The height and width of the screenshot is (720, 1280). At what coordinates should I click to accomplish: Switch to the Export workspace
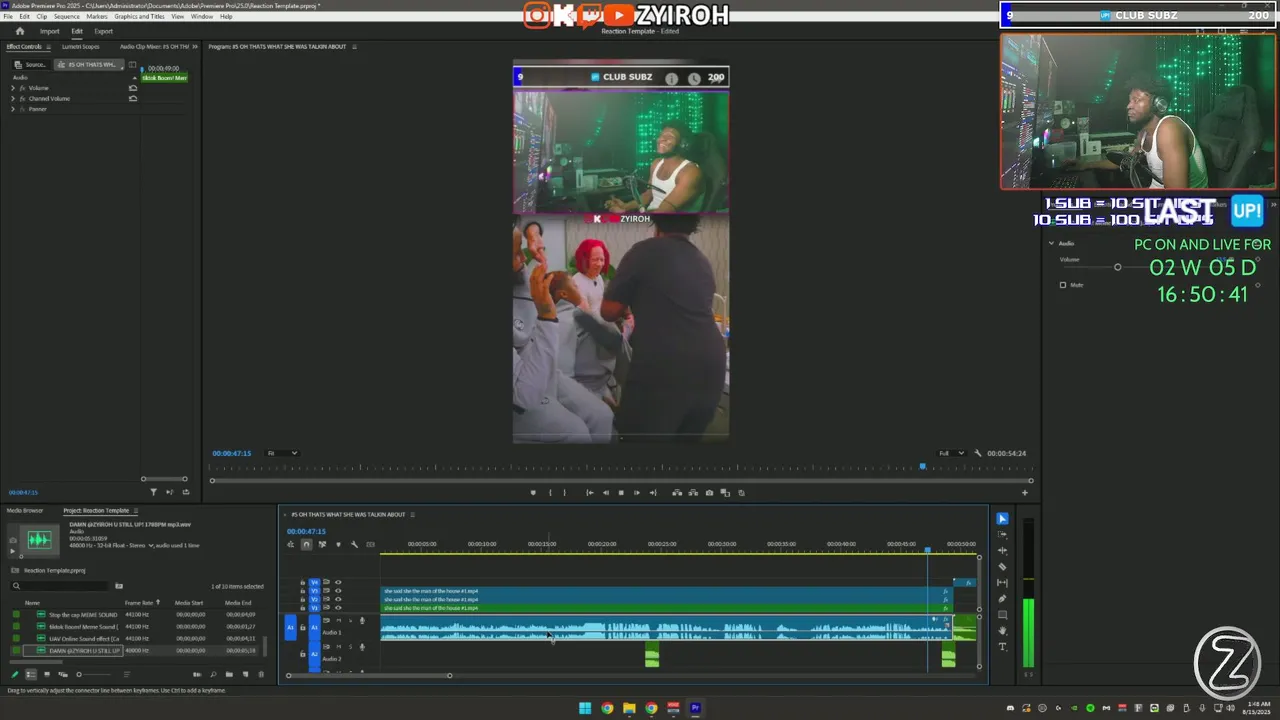[x=103, y=31]
